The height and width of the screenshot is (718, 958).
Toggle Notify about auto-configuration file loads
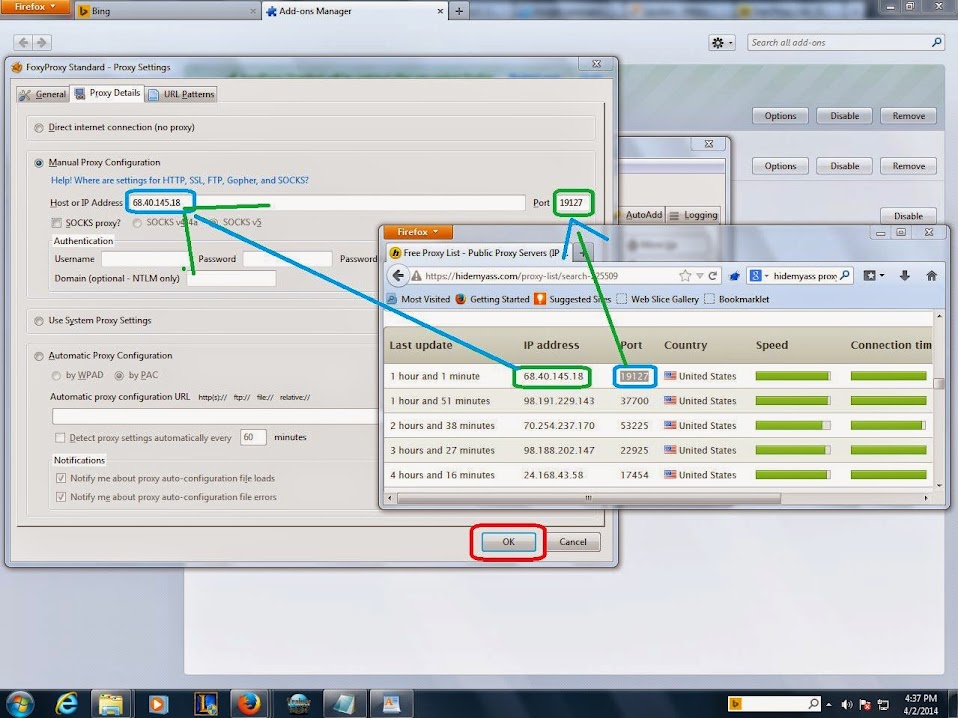pyautogui.click(x=60, y=478)
